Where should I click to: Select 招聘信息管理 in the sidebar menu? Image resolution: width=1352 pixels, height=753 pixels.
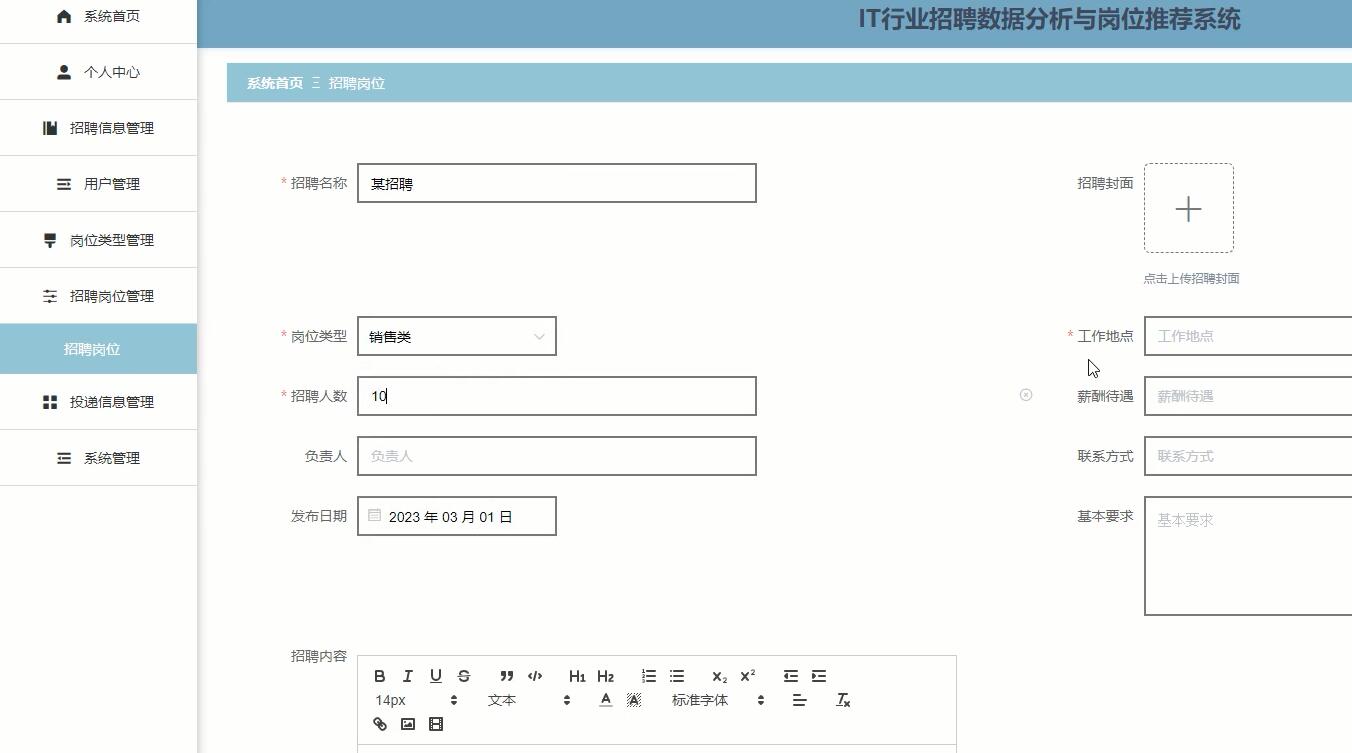click(99, 127)
